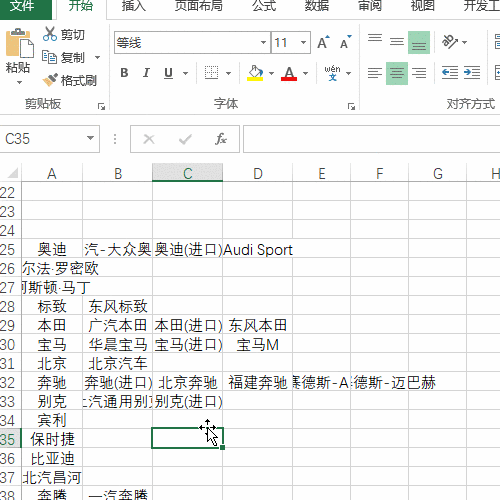Select cell containing 福建奔驰

[x=258, y=382]
